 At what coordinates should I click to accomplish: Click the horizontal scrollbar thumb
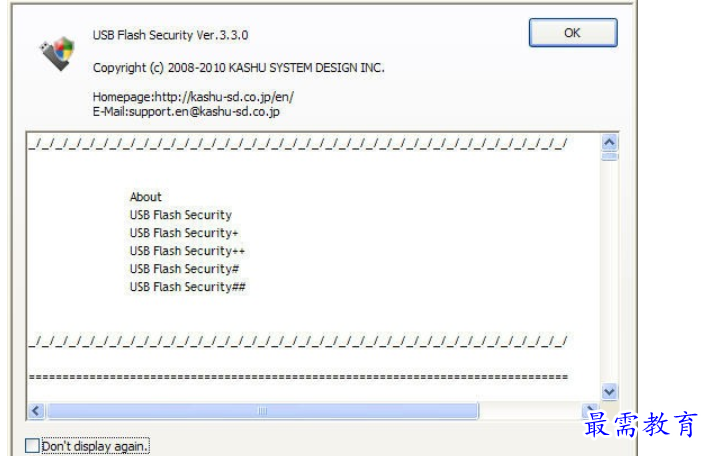coord(263,411)
